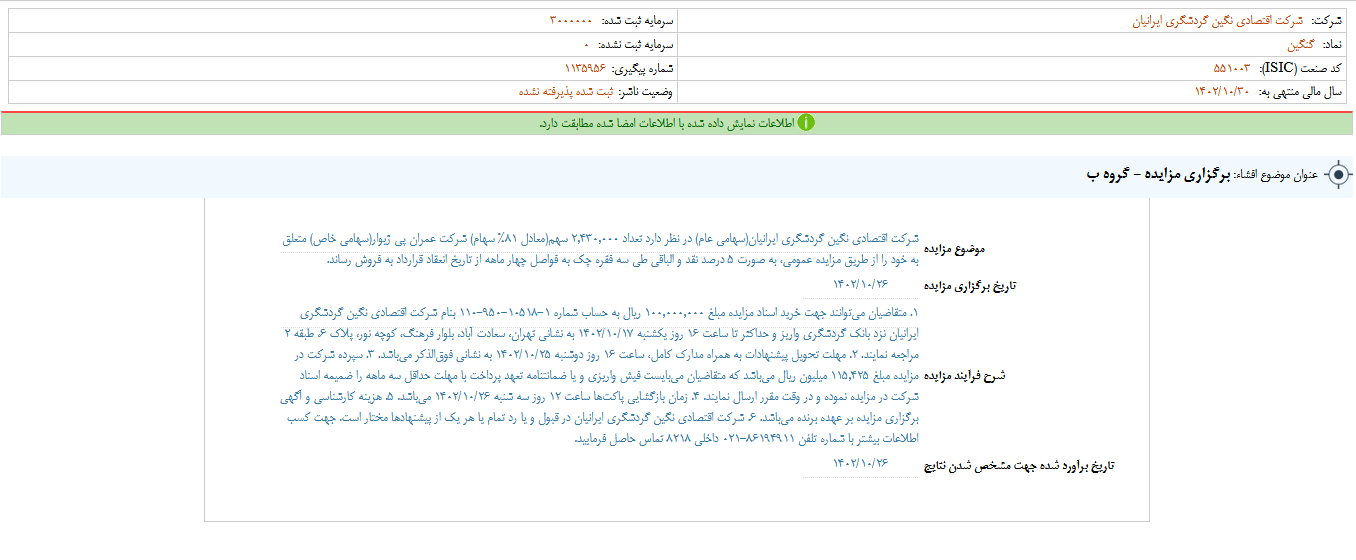Click the green info icon in the banner

coord(806,123)
